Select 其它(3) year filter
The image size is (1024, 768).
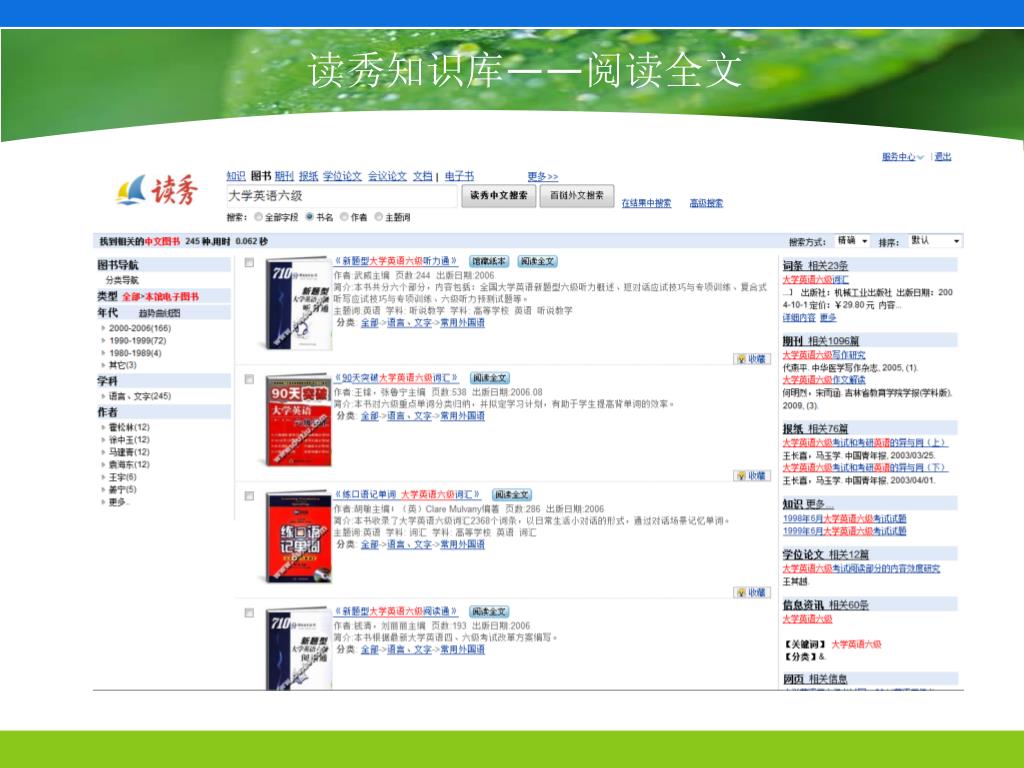tap(122, 366)
